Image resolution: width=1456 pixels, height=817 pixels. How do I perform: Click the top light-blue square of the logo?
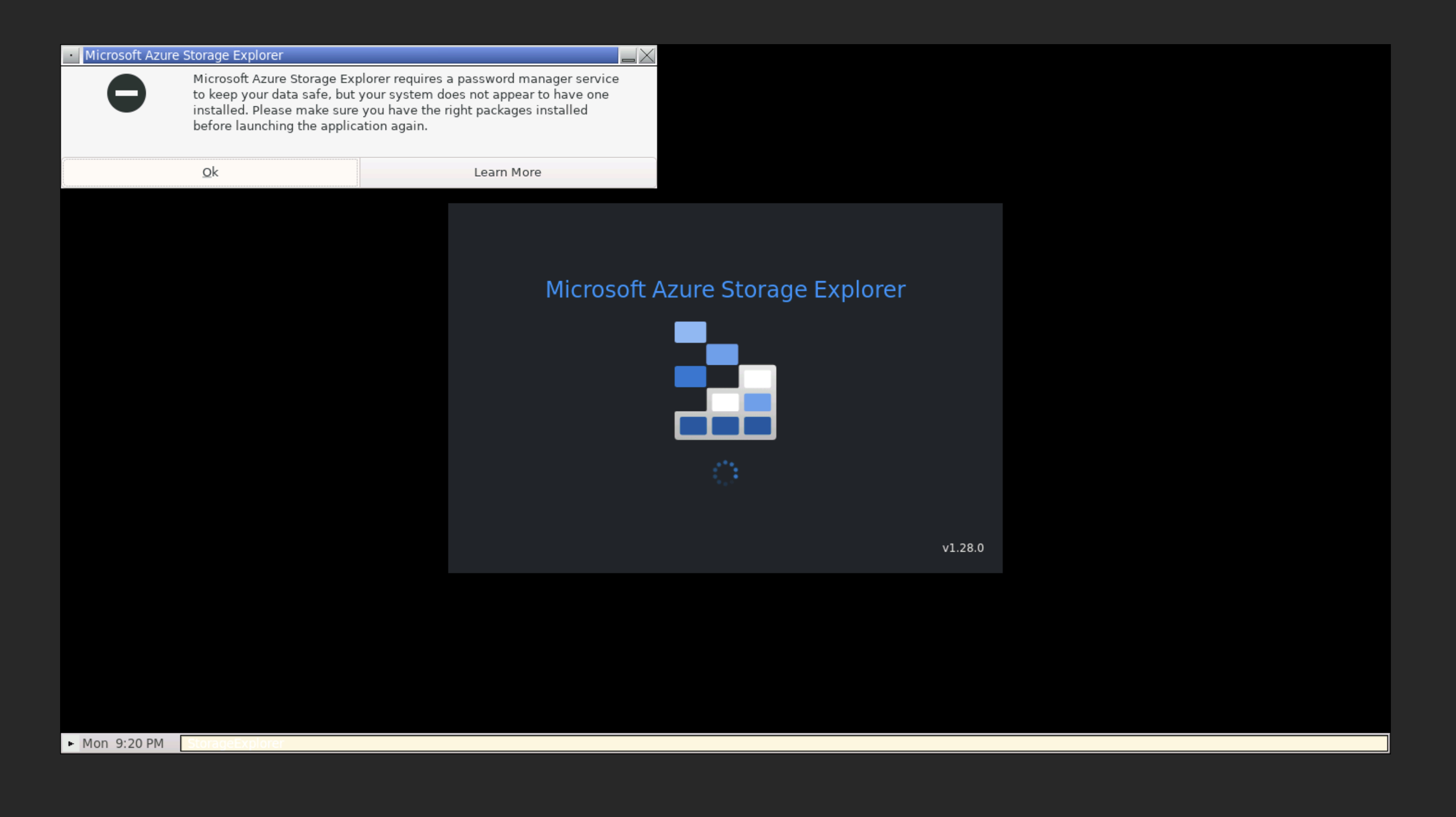point(690,331)
